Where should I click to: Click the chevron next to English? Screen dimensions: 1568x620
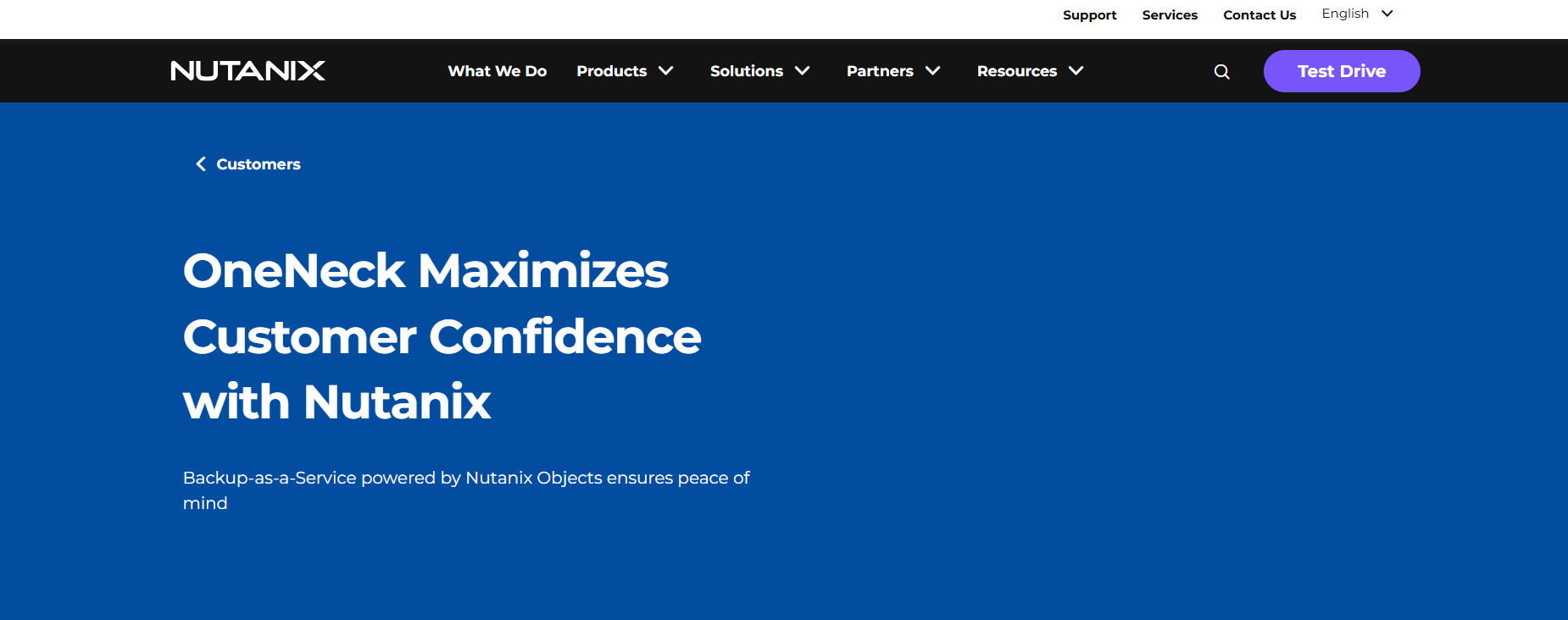click(x=1387, y=14)
